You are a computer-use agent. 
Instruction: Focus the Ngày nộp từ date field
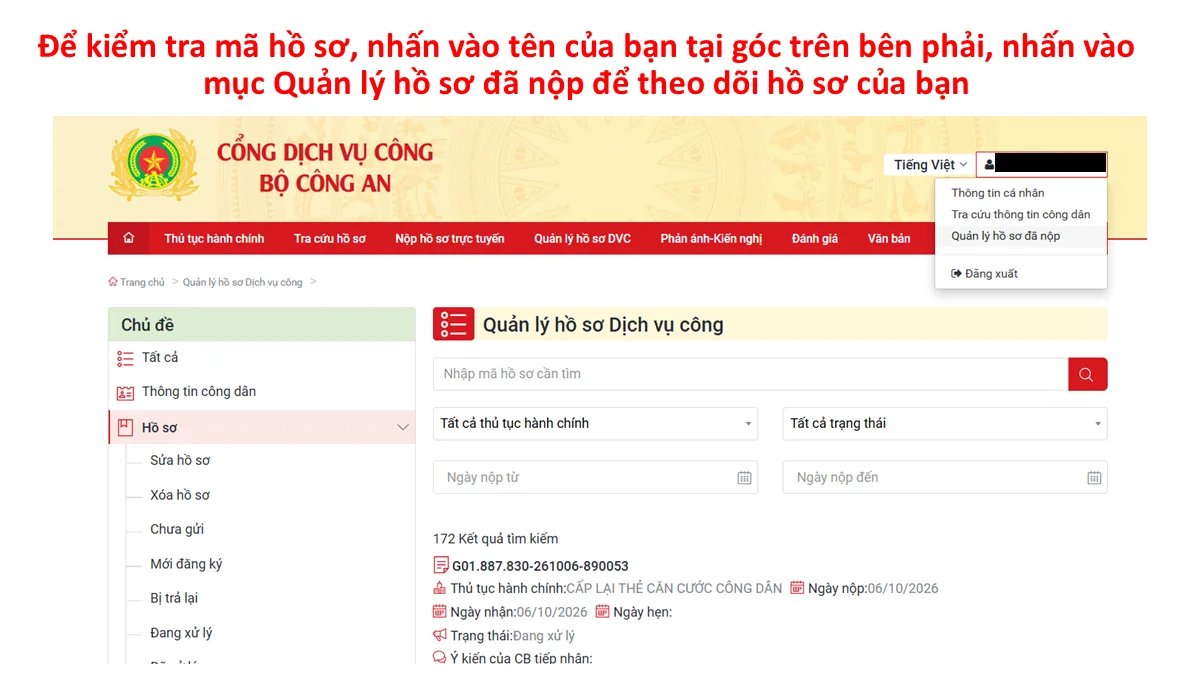coord(595,477)
